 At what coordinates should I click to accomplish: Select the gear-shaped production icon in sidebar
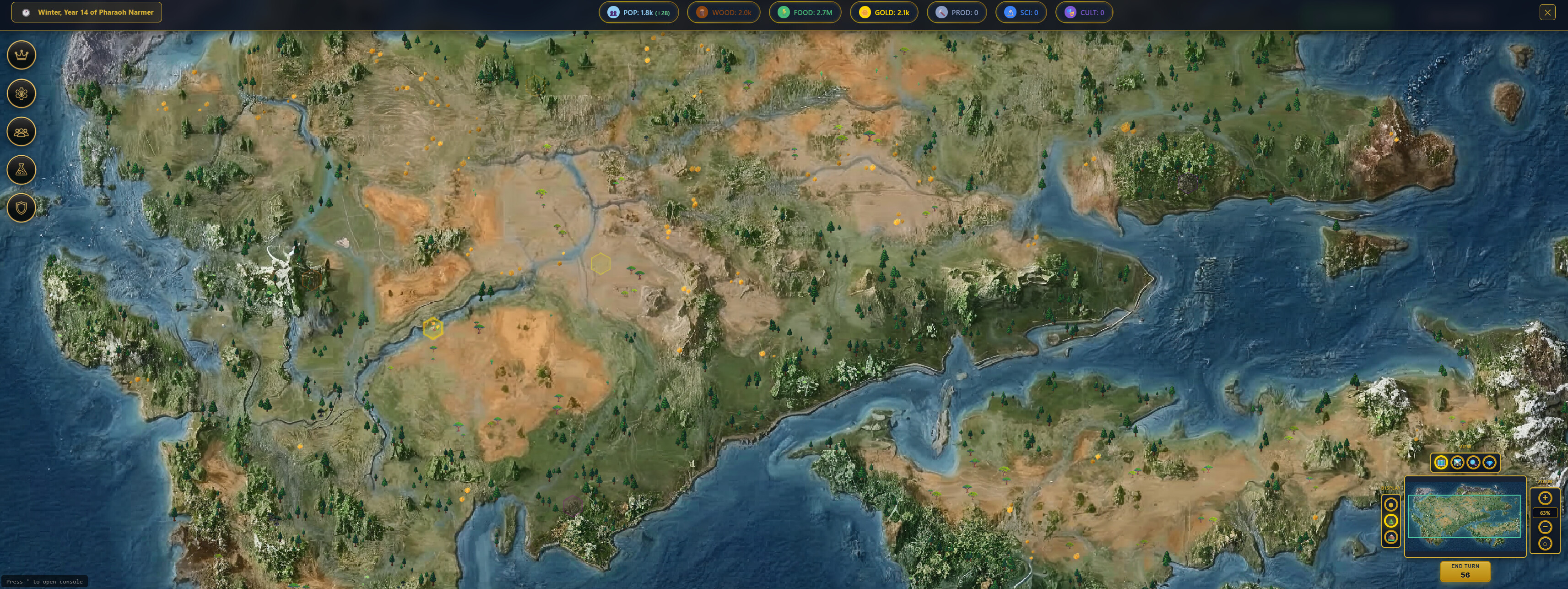tap(22, 93)
